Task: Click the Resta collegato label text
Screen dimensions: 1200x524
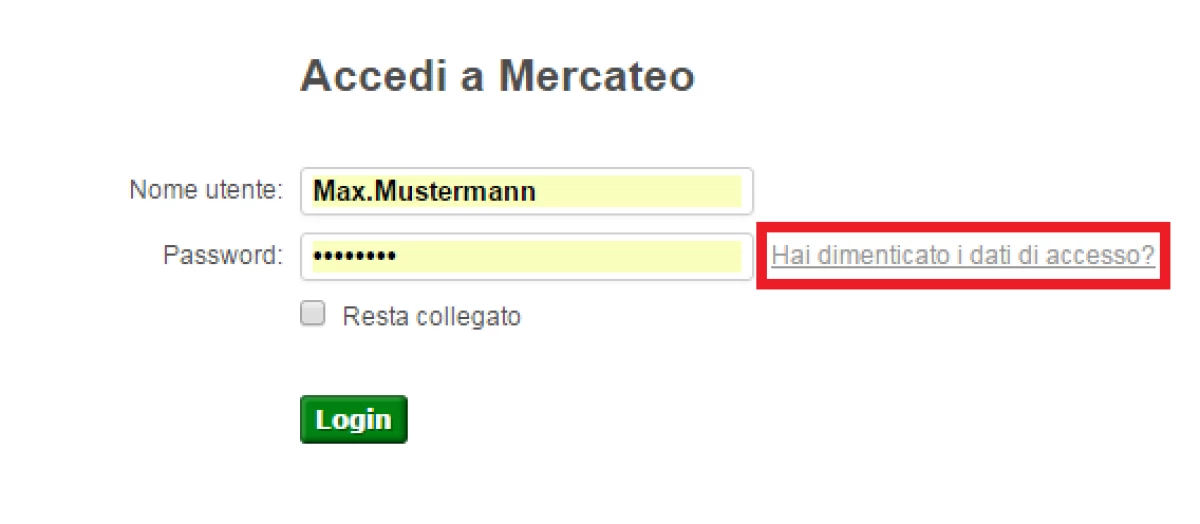Action: point(431,317)
